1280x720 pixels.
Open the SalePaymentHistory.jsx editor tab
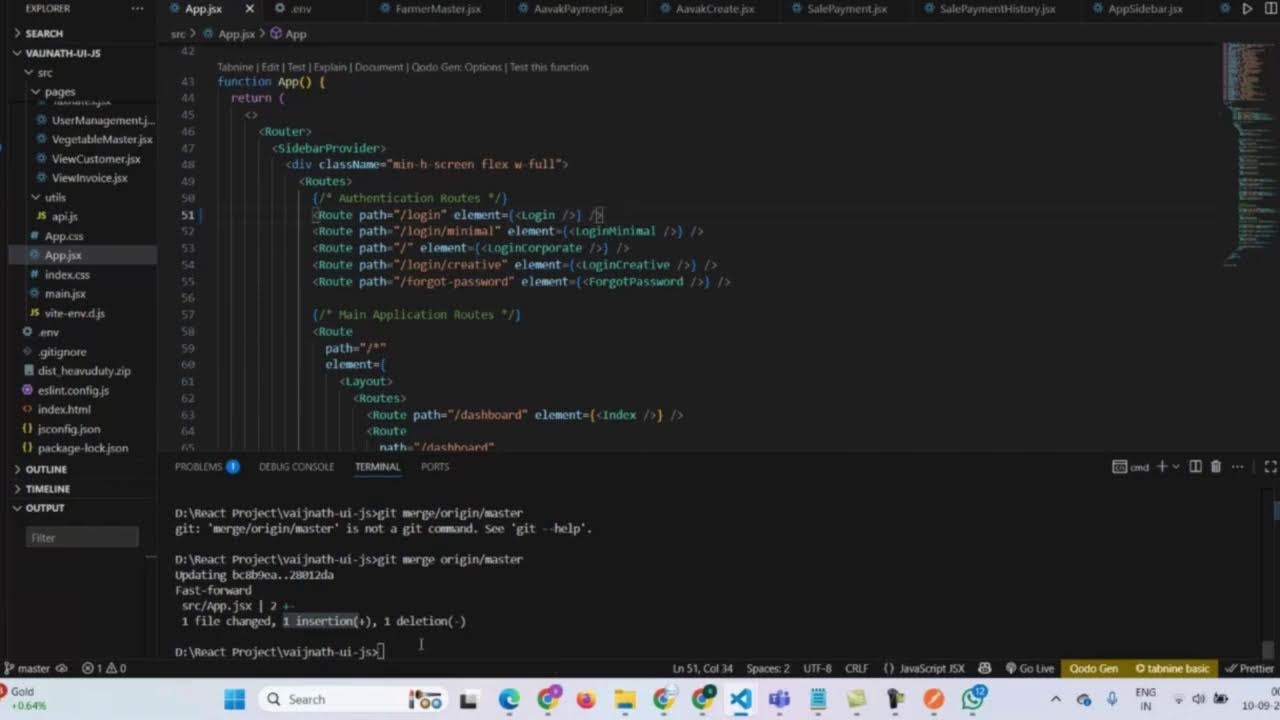point(997,9)
